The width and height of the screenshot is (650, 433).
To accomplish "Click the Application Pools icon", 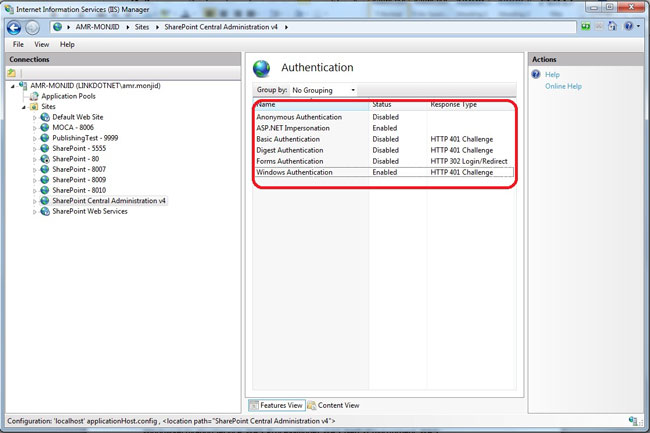I will [34, 96].
